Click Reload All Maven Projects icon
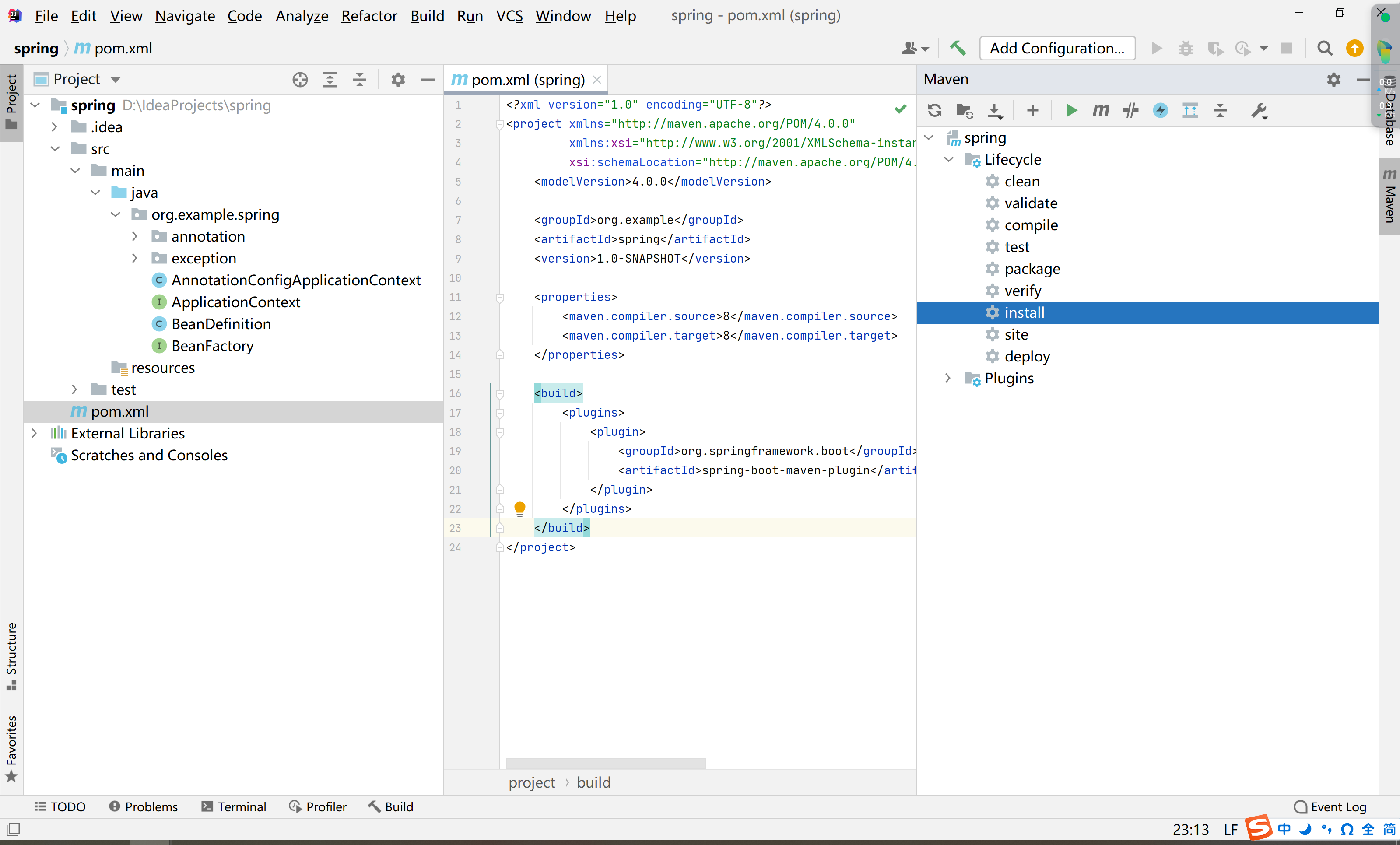Screen dimensions: 1400x845 tap(935, 110)
